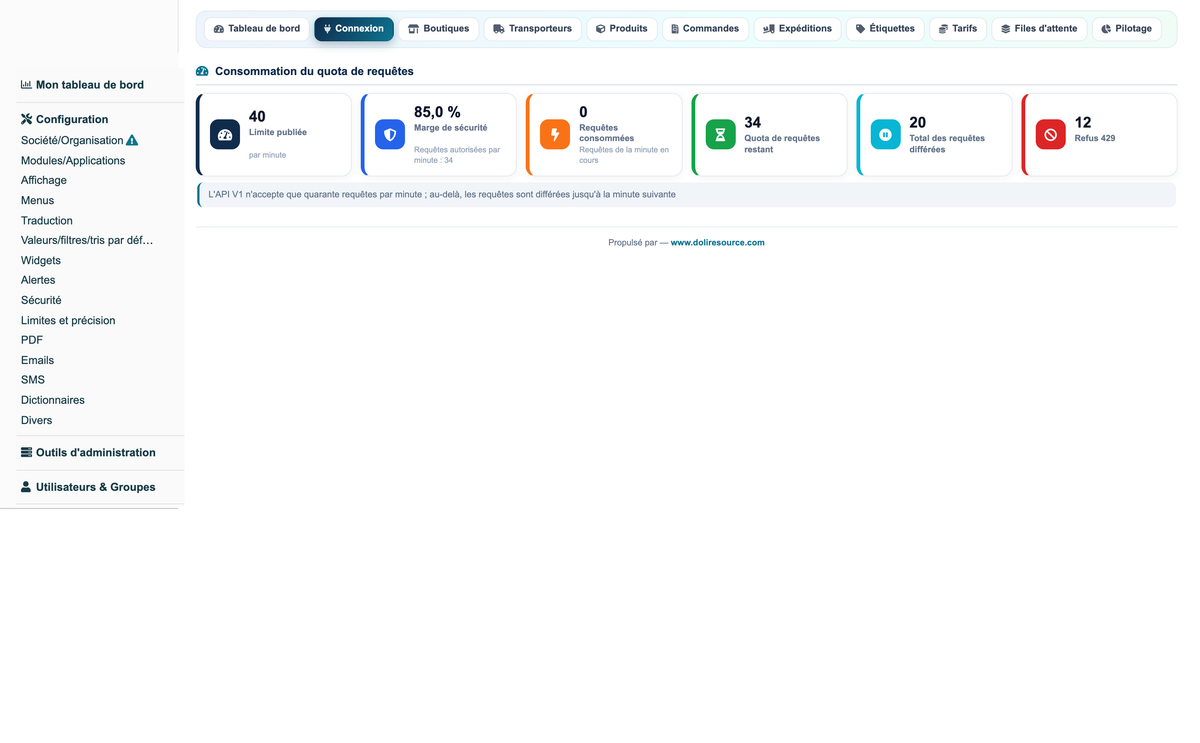Click the red ban icon on Refus 429 card
The width and height of the screenshot is (1200, 743).
point(1051,134)
